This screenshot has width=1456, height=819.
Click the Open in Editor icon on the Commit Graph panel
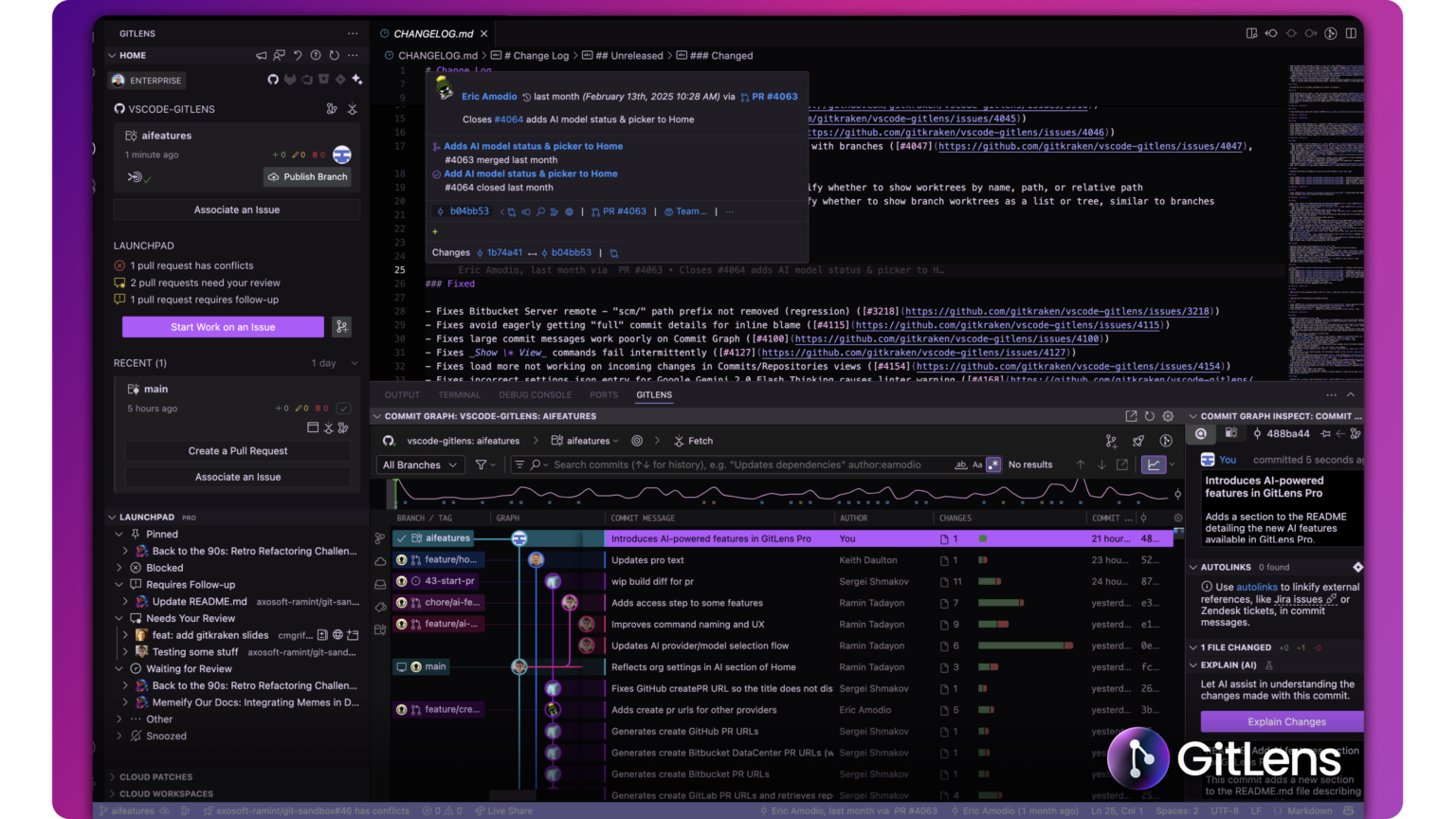[x=1131, y=415]
